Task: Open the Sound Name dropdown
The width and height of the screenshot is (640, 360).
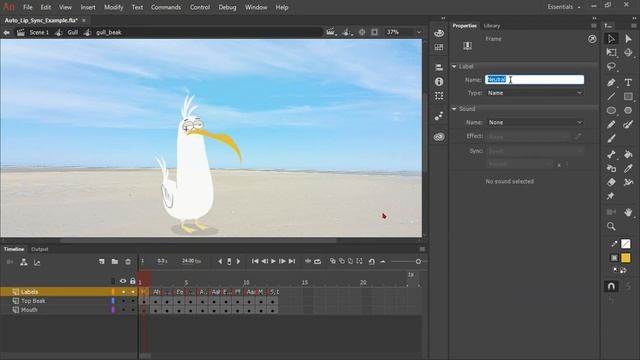Action: (x=535, y=122)
